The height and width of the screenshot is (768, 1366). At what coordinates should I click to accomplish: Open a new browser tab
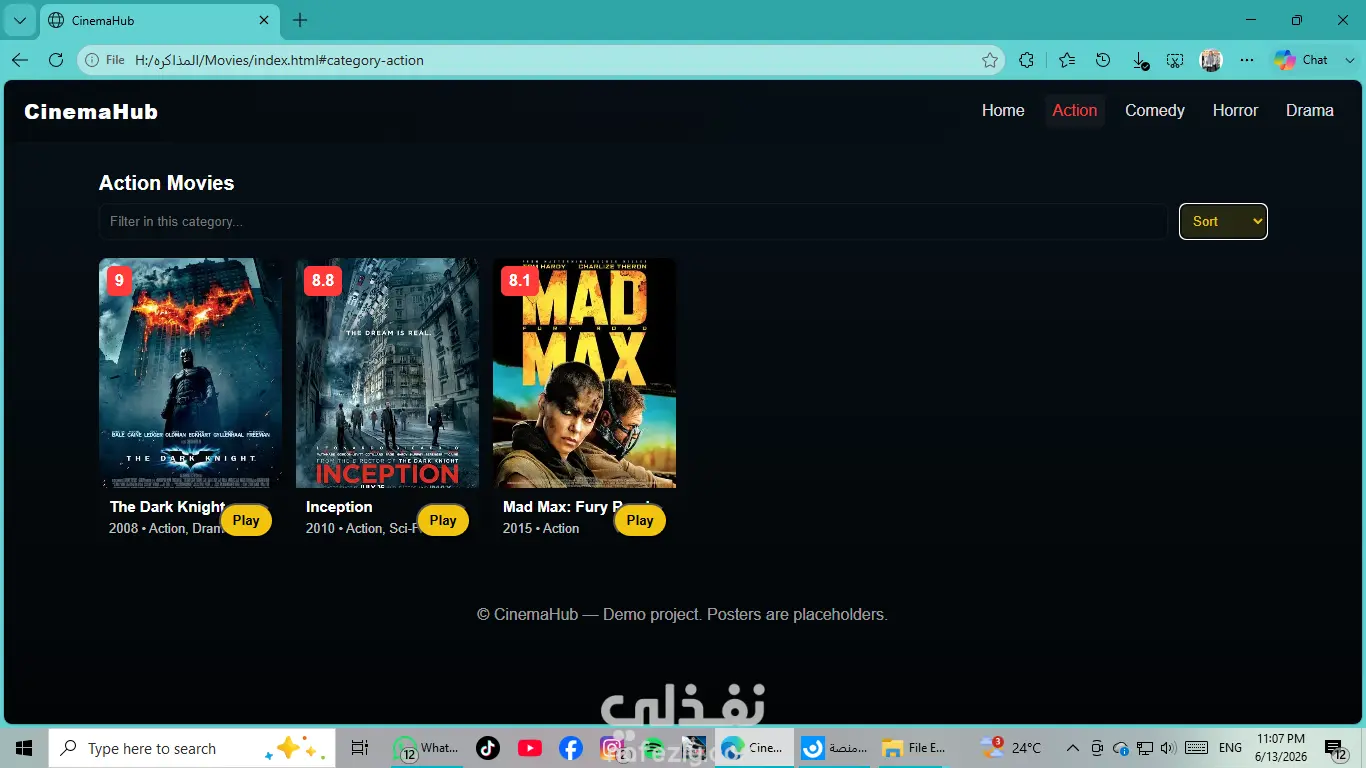[300, 20]
